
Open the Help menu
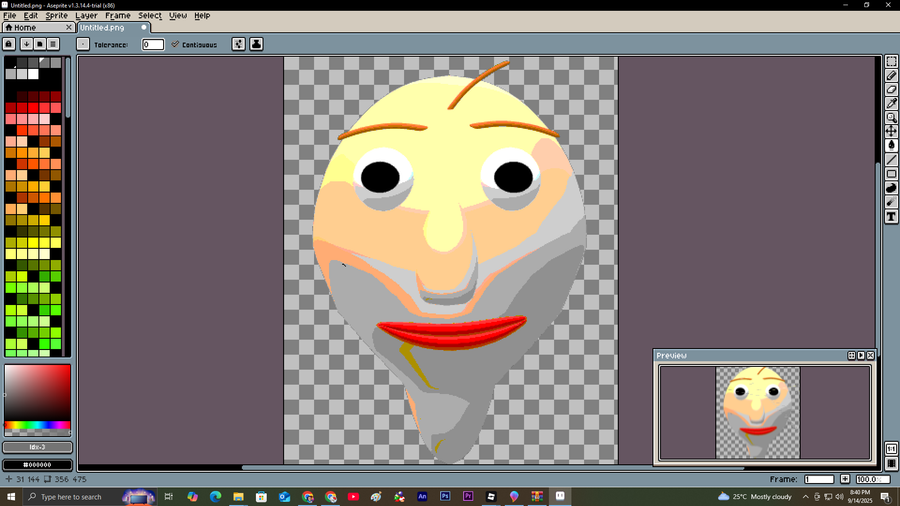(202, 15)
